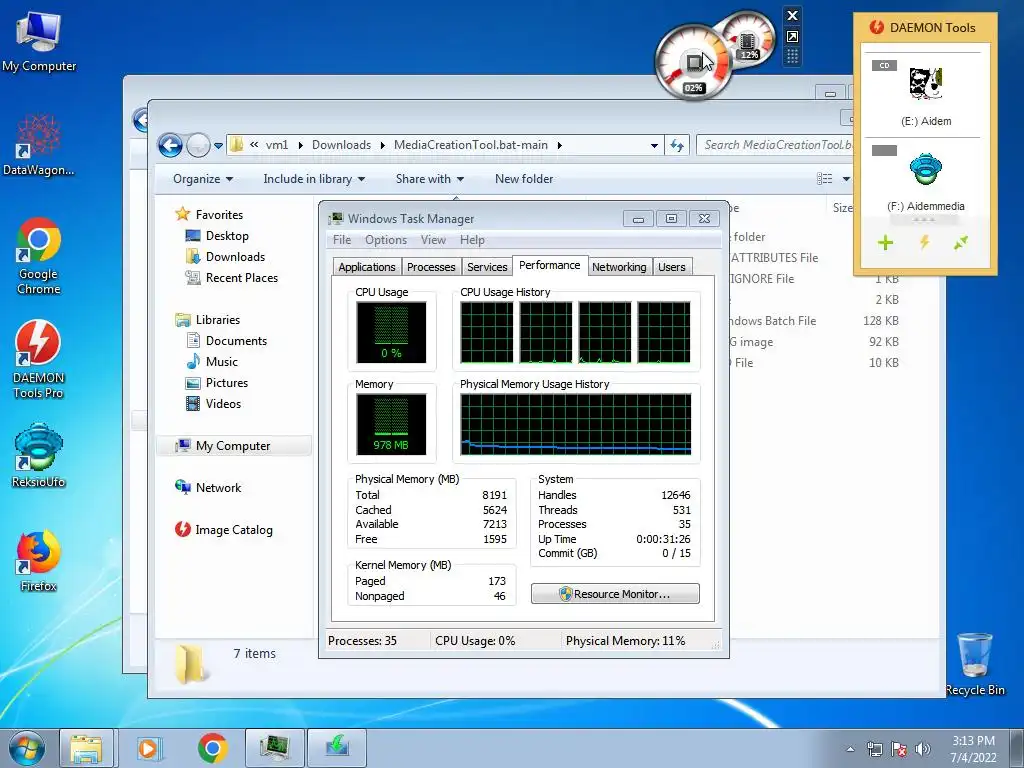The image size is (1024, 768).
Task: Select the (F:) Aidemmedia virtual drive
Action: [x=926, y=178]
